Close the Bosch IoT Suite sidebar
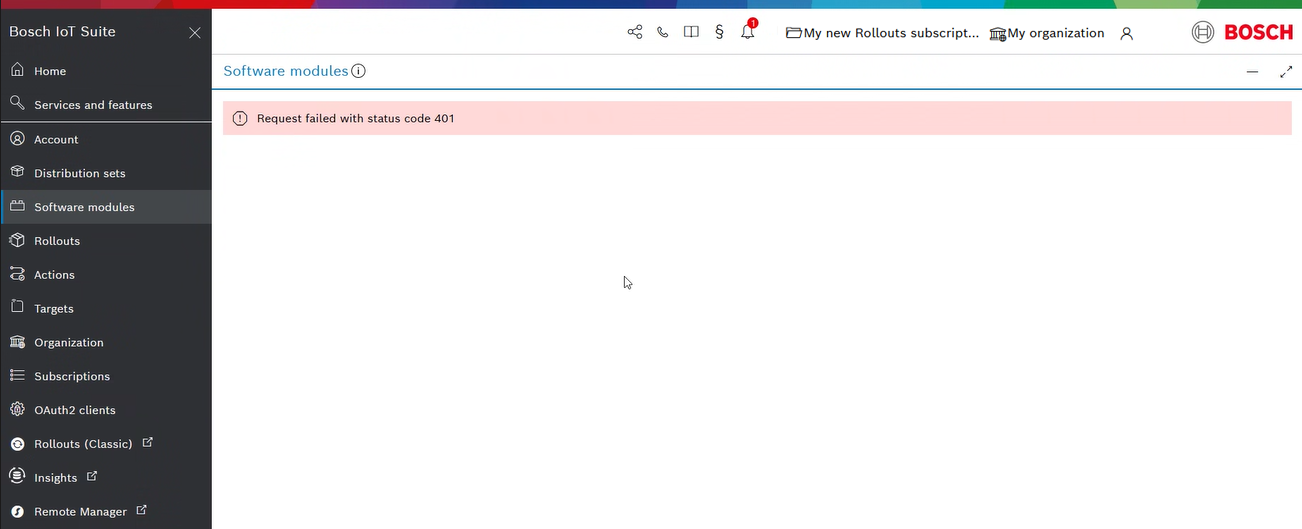 (195, 32)
